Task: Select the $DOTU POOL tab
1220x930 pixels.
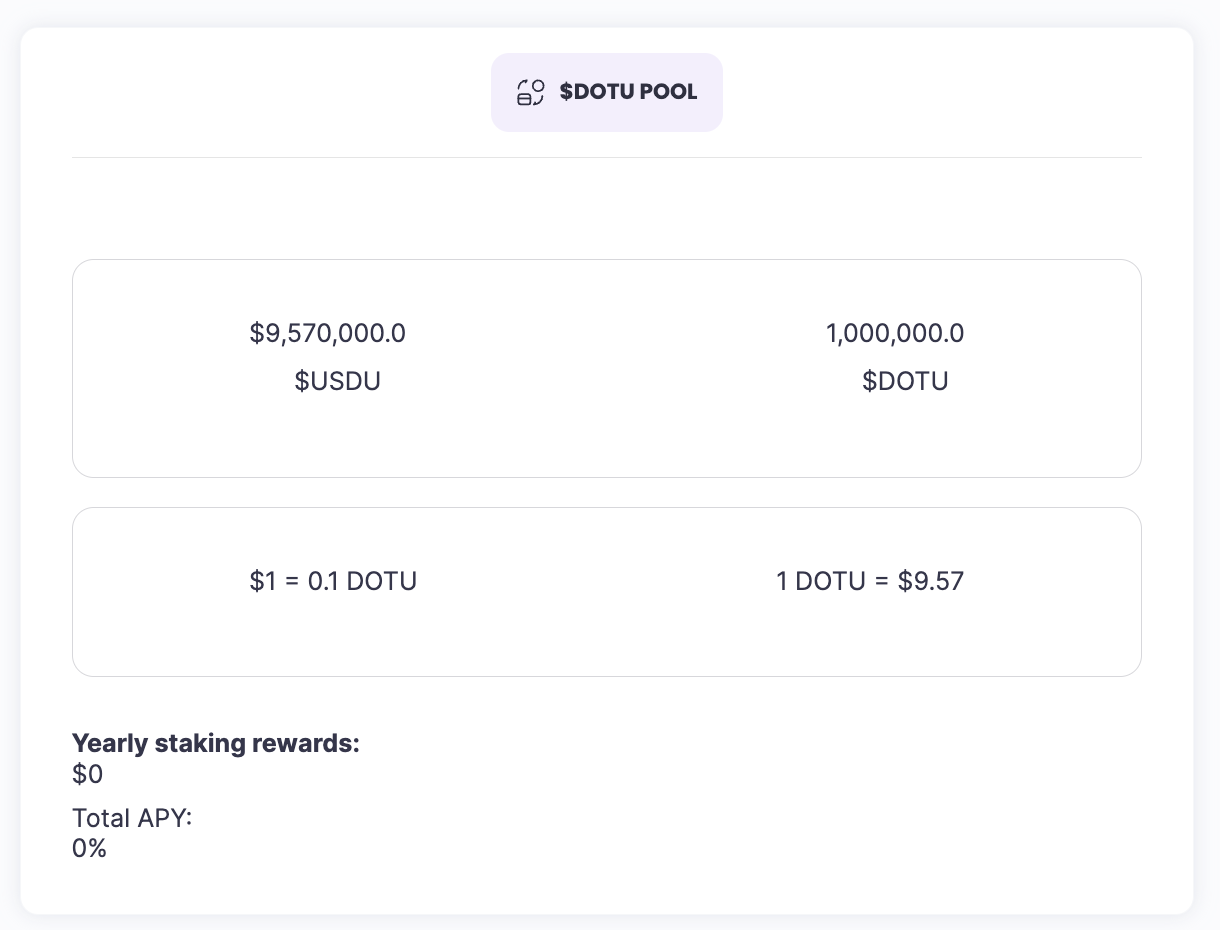Action: click(606, 92)
